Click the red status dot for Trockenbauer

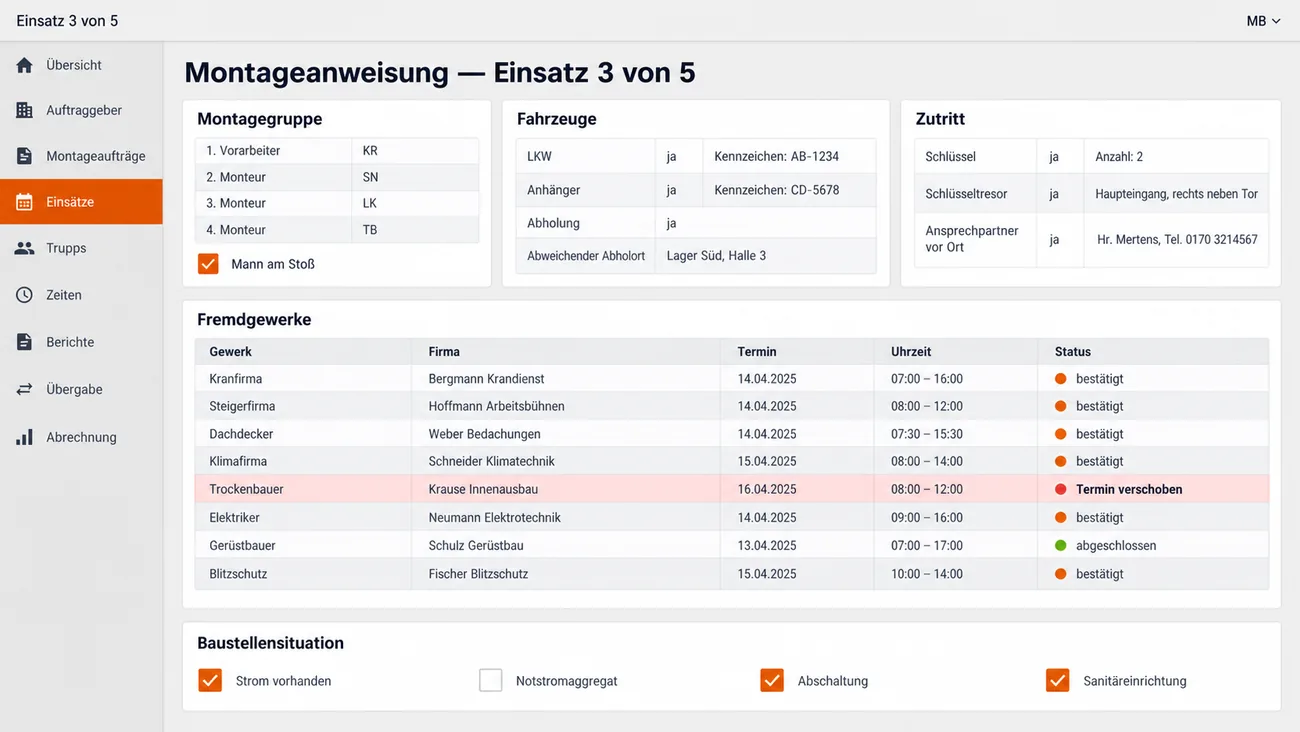click(1061, 490)
